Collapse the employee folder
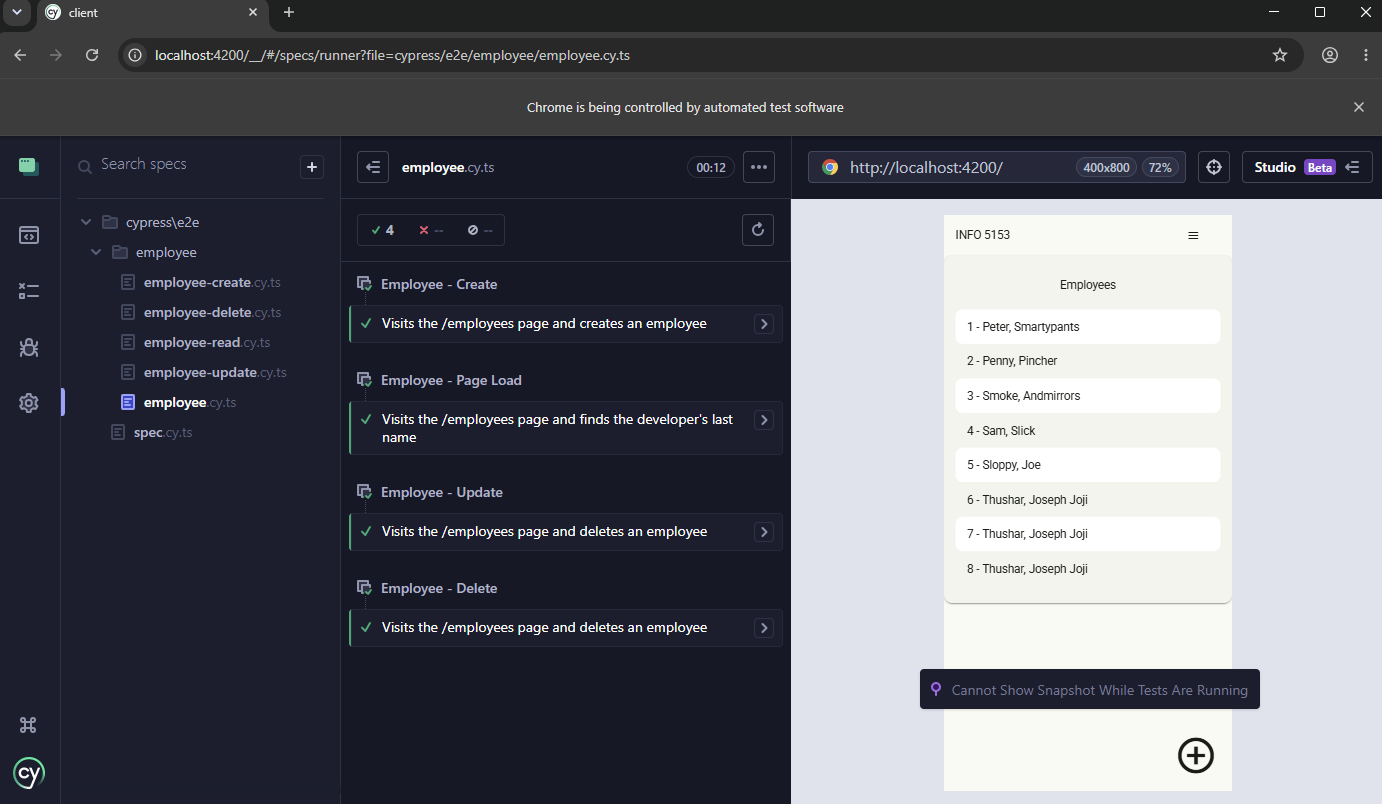Screen dimensions: 1382x804 click(x=144, y=252)
